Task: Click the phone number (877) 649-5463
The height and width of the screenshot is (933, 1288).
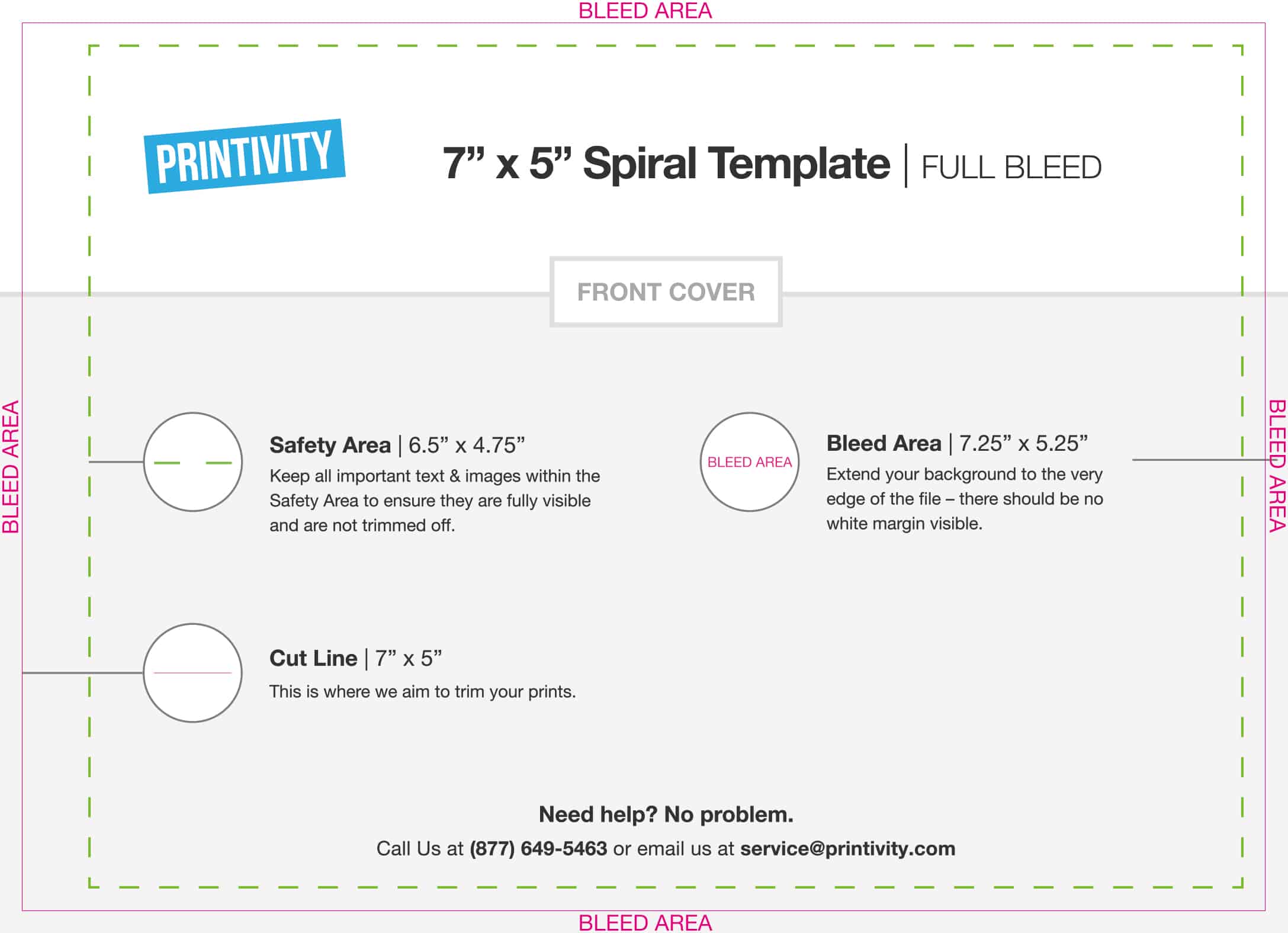Action: point(538,849)
